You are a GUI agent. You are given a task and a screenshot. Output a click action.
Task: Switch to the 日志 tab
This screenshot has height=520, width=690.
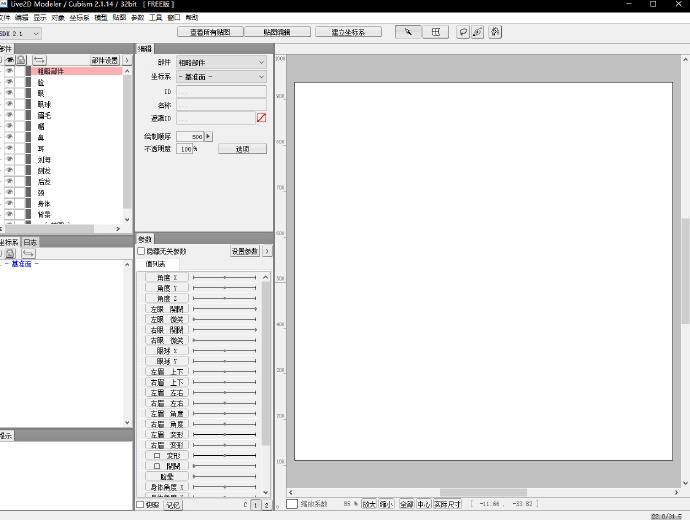coord(30,242)
